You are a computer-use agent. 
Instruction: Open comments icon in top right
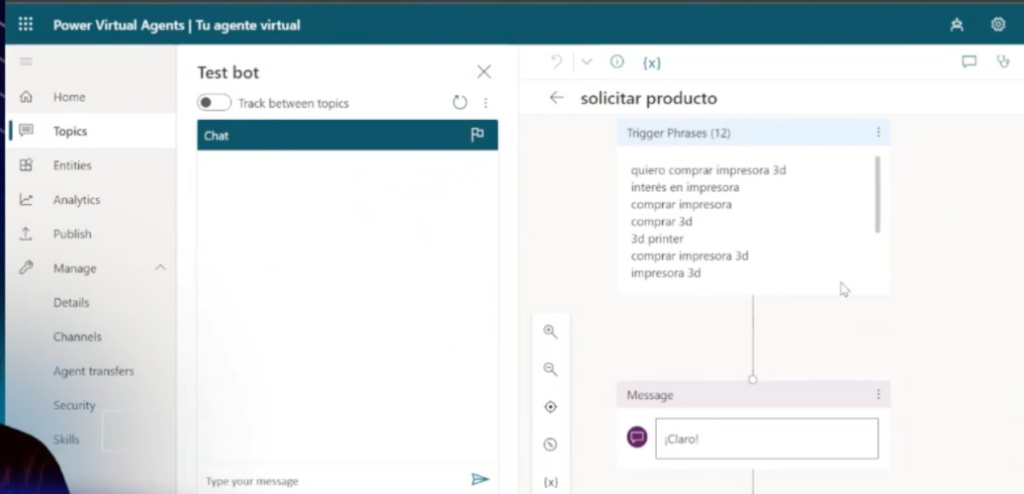tap(969, 61)
